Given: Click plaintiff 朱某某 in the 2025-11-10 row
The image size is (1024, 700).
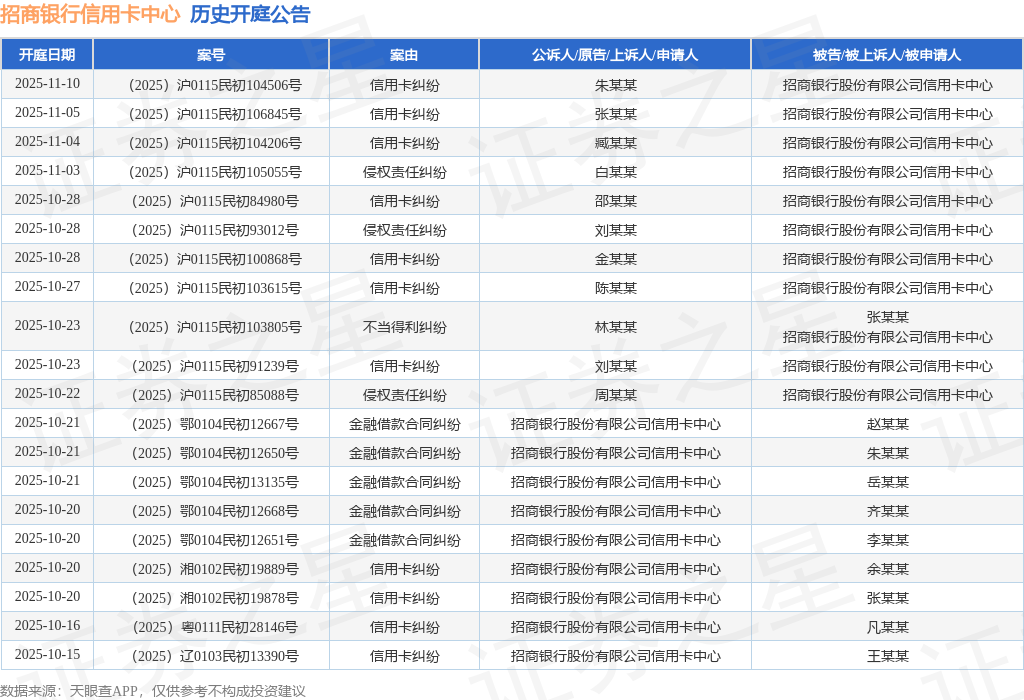Looking at the screenshot, I should 615,85.
